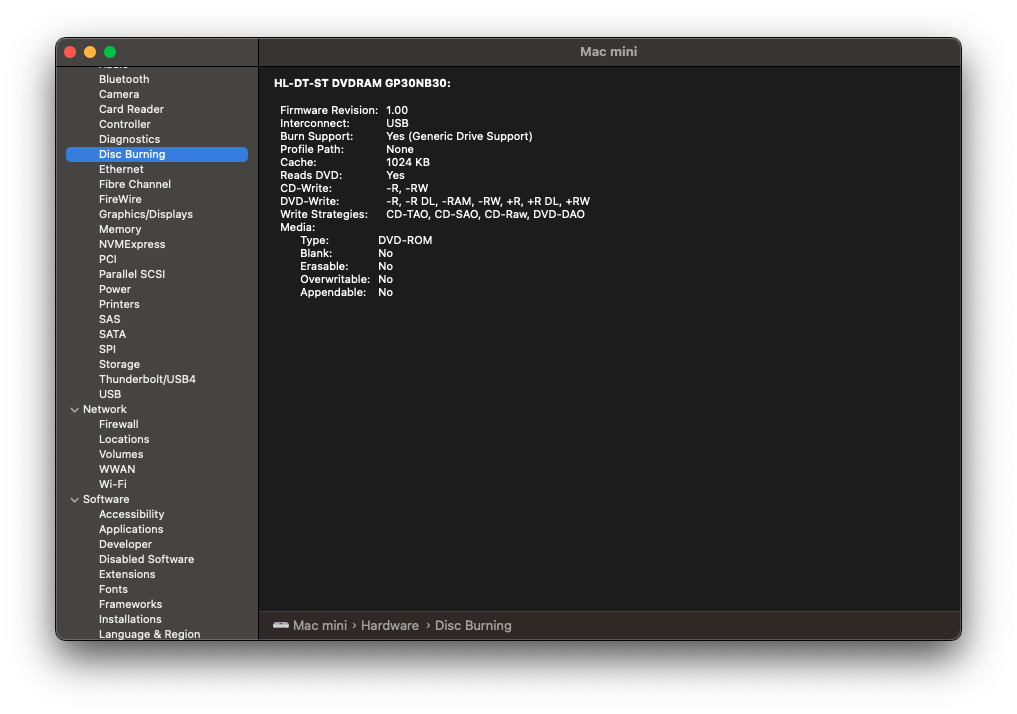Open Fonts software section
Image resolution: width=1017 pixels, height=714 pixels.
114,589
